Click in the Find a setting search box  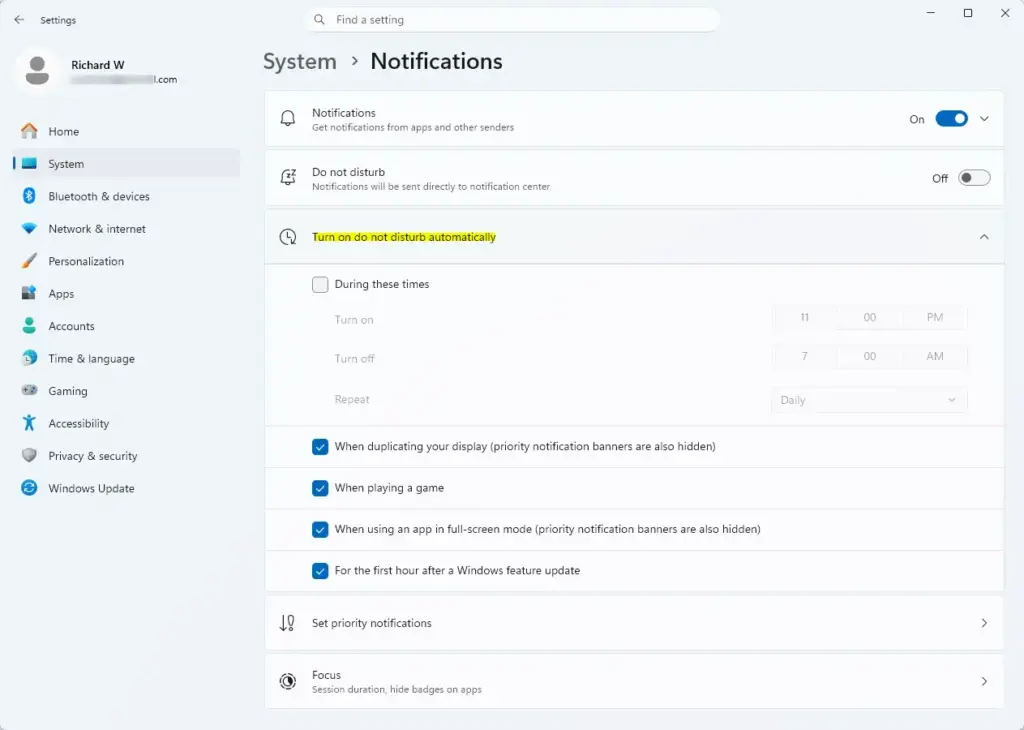[x=513, y=20]
